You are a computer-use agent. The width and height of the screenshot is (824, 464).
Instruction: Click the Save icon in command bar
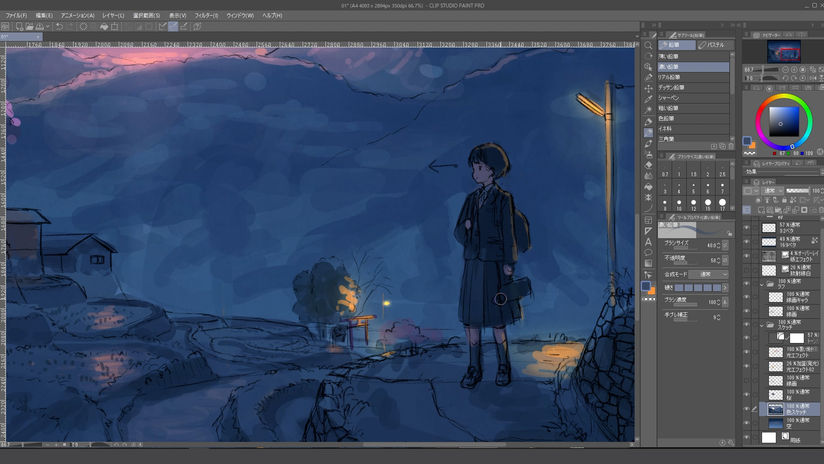[x=39, y=26]
